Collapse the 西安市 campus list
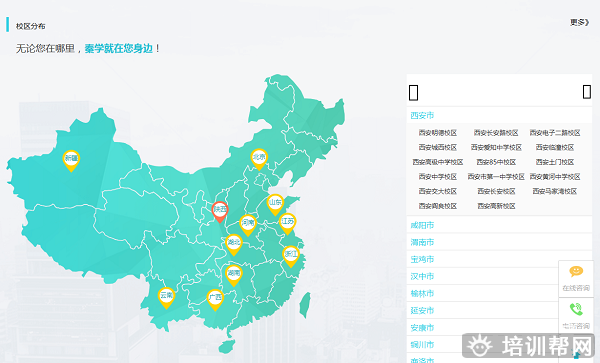Viewport: 600px width, 363px height. click(499, 115)
